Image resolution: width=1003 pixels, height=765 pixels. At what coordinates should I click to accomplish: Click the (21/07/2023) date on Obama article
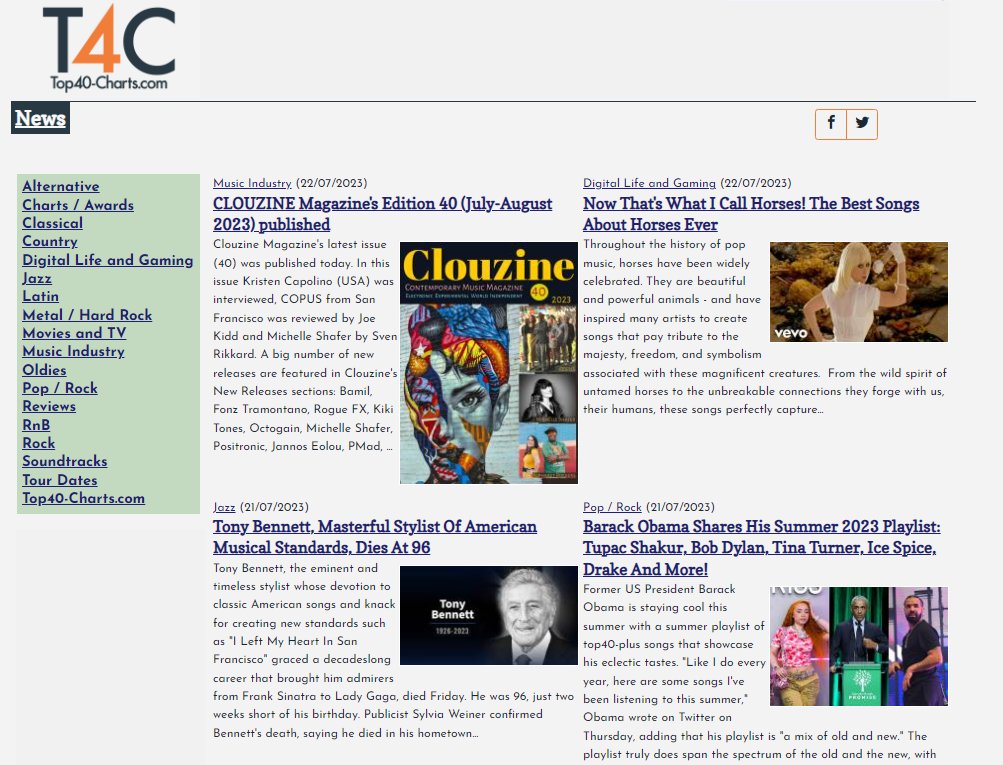tap(680, 507)
